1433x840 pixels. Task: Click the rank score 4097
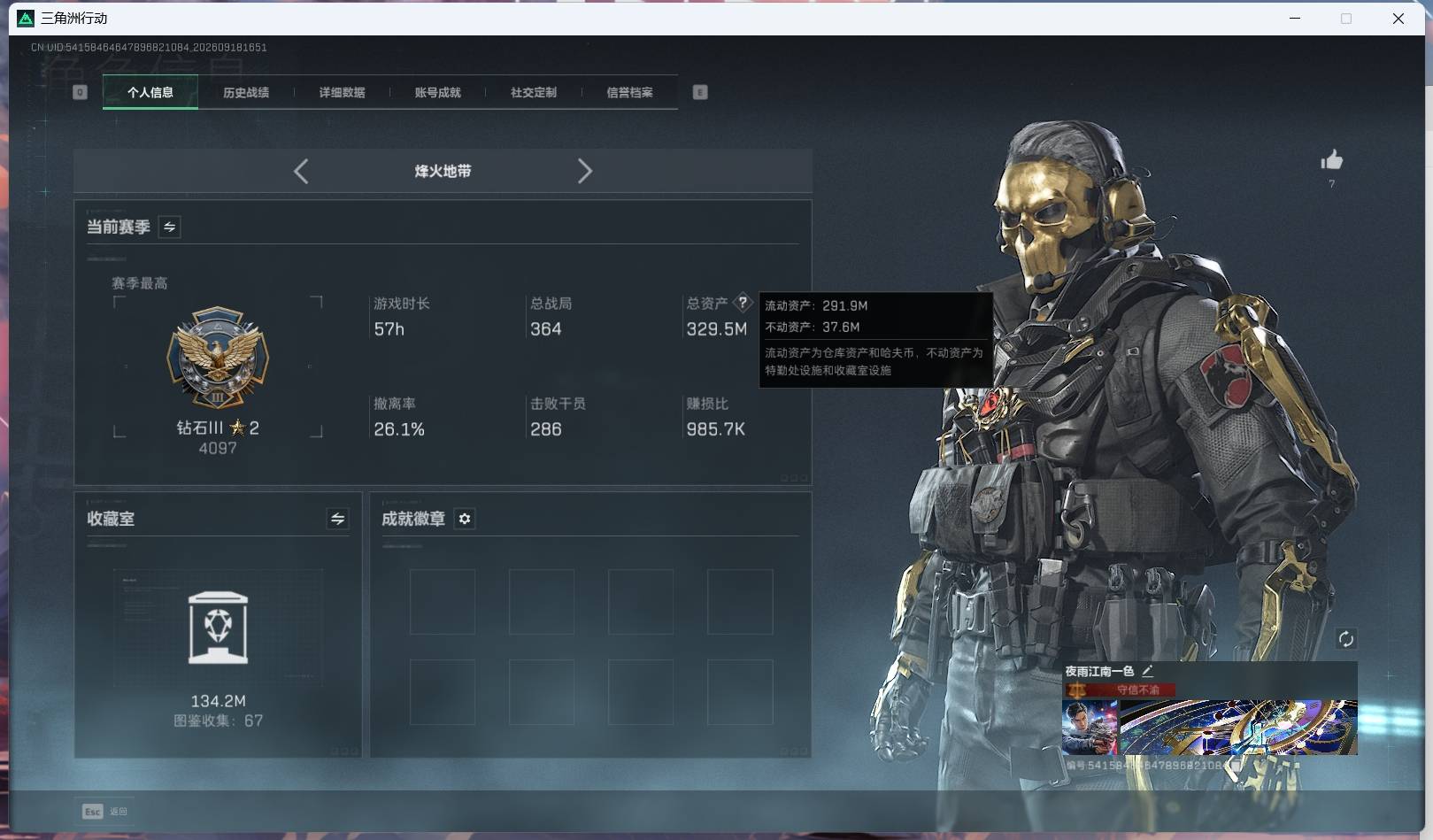pyautogui.click(x=218, y=449)
